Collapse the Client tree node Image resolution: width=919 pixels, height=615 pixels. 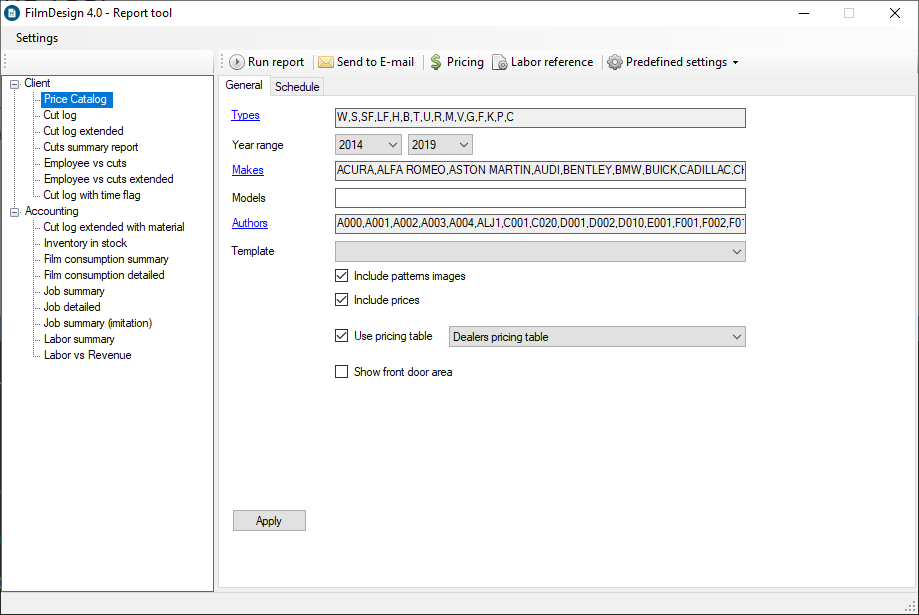(x=14, y=84)
